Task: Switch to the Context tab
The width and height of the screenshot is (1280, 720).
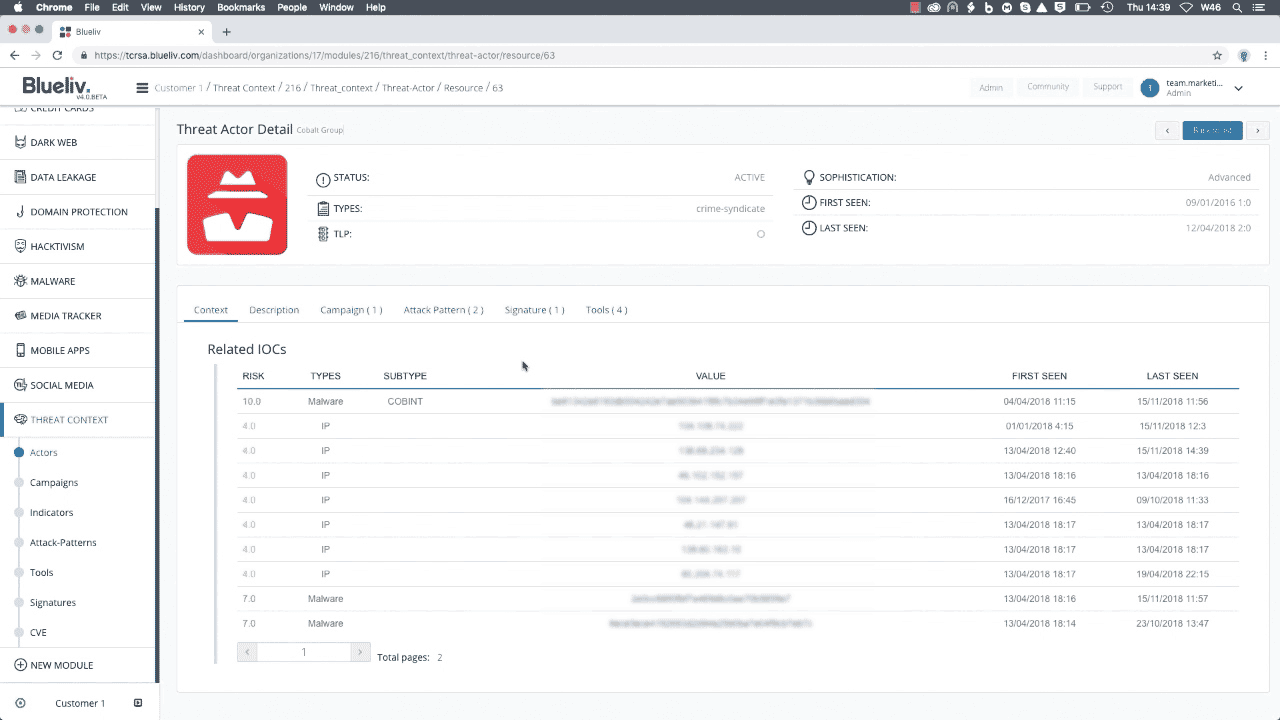Action: (x=211, y=310)
